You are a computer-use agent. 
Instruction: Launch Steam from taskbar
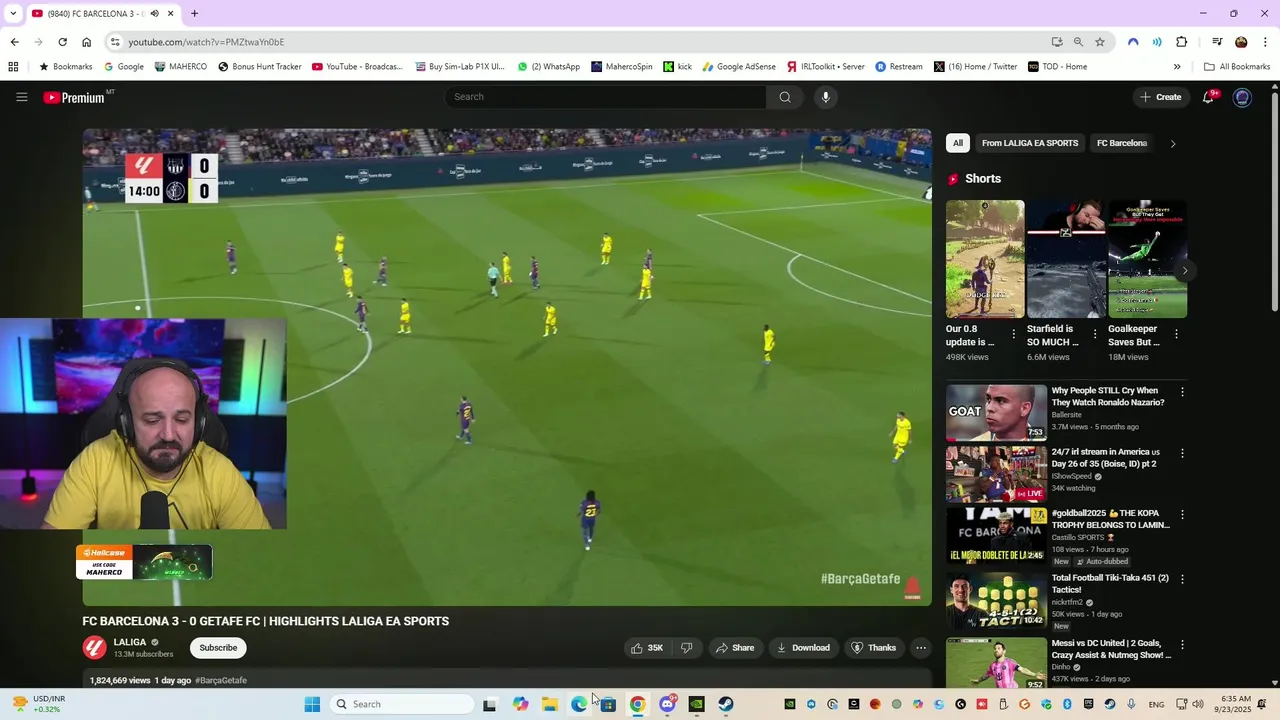pos(726,704)
